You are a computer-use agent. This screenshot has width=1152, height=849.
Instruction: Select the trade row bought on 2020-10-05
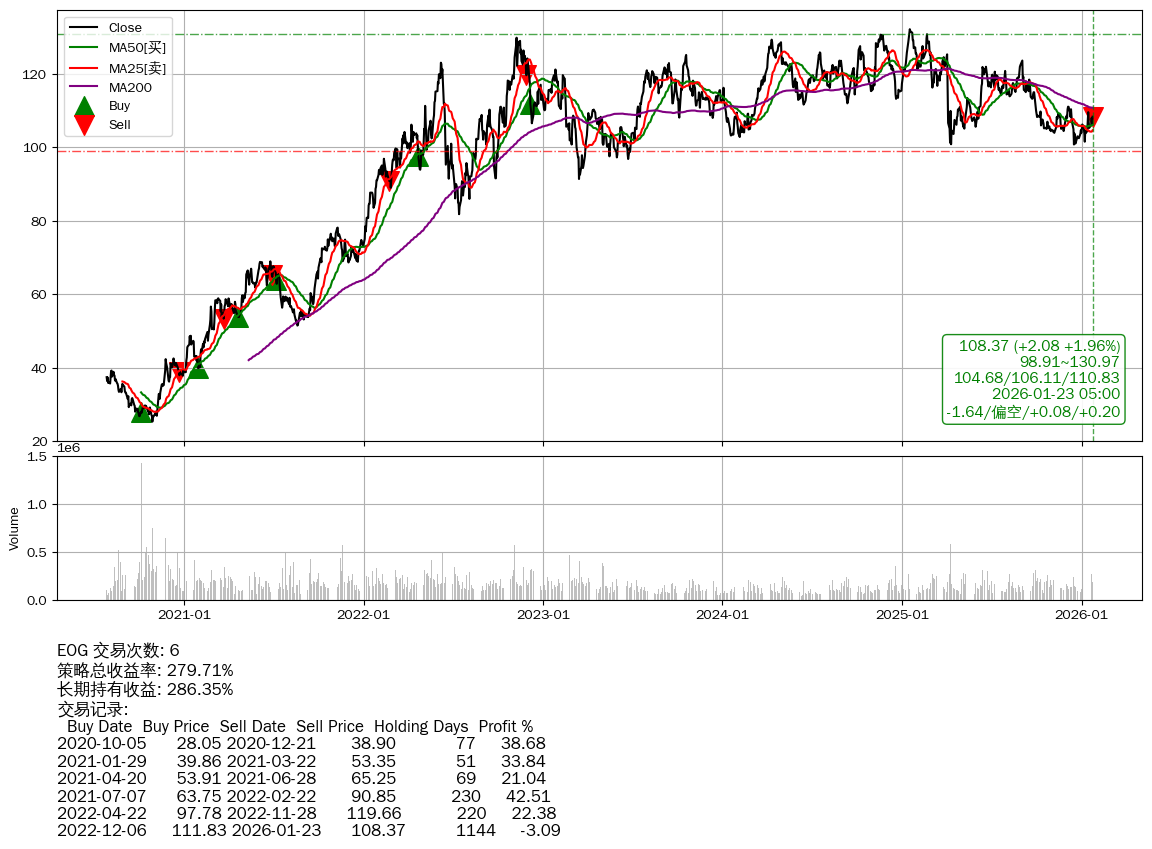click(x=301, y=744)
